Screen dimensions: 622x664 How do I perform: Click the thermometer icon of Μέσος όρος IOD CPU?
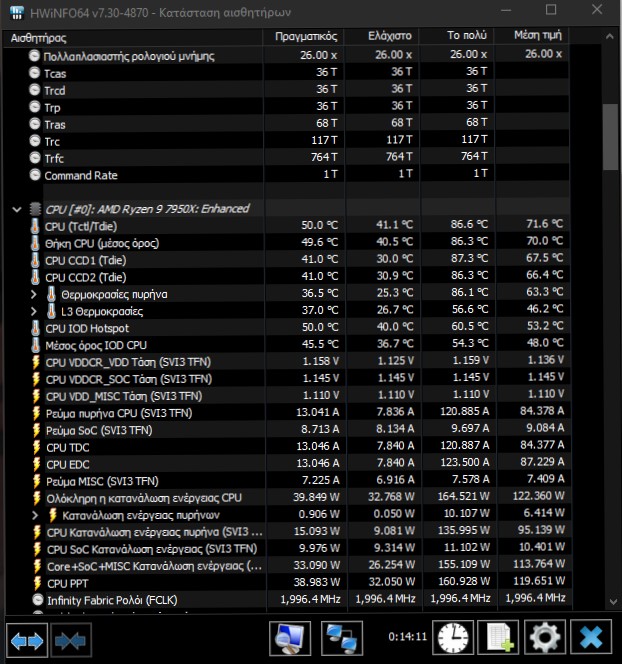[x=36, y=345]
